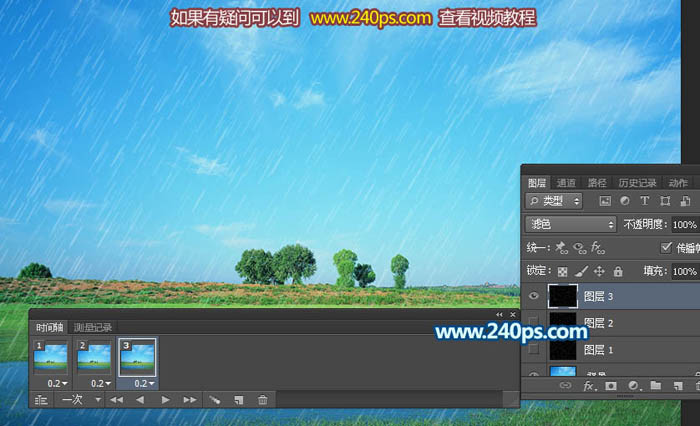Click 图层 3 layer thumbnail

[x=562, y=296]
